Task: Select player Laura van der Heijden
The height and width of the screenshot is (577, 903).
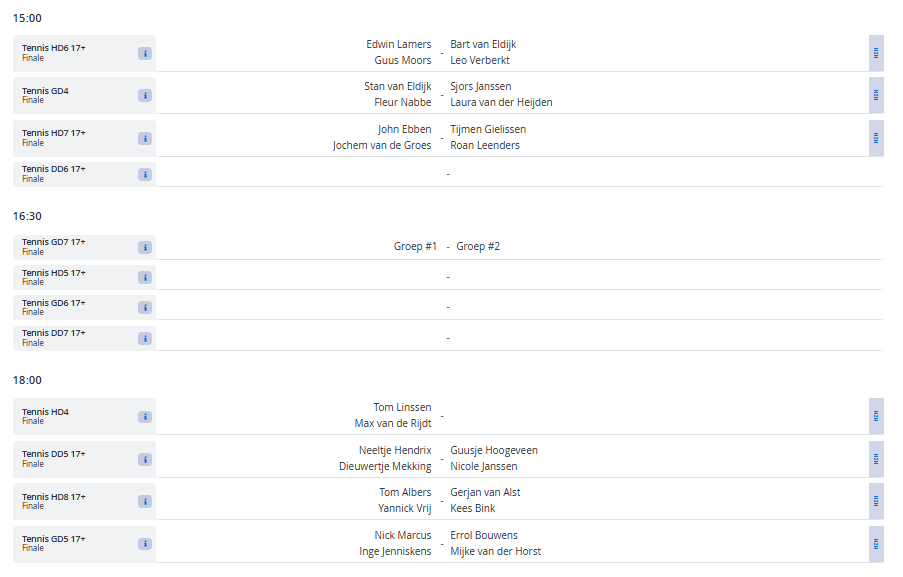Action: coord(501,102)
